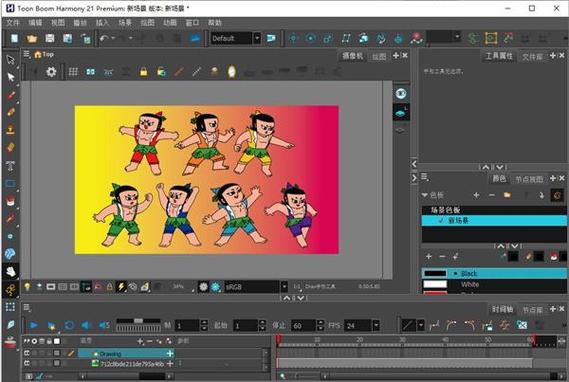Open the empty dropdown in the top toolbar
Screen dimensions: 569x382
pyautogui.click(x=443, y=37)
